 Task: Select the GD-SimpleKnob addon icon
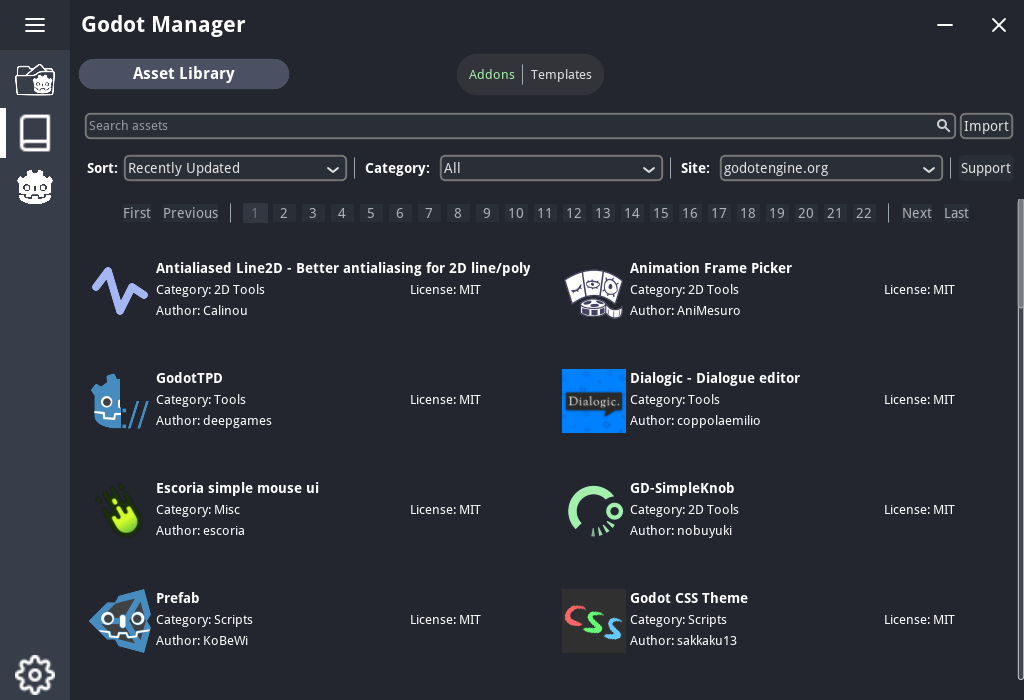[x=593, y=510]
